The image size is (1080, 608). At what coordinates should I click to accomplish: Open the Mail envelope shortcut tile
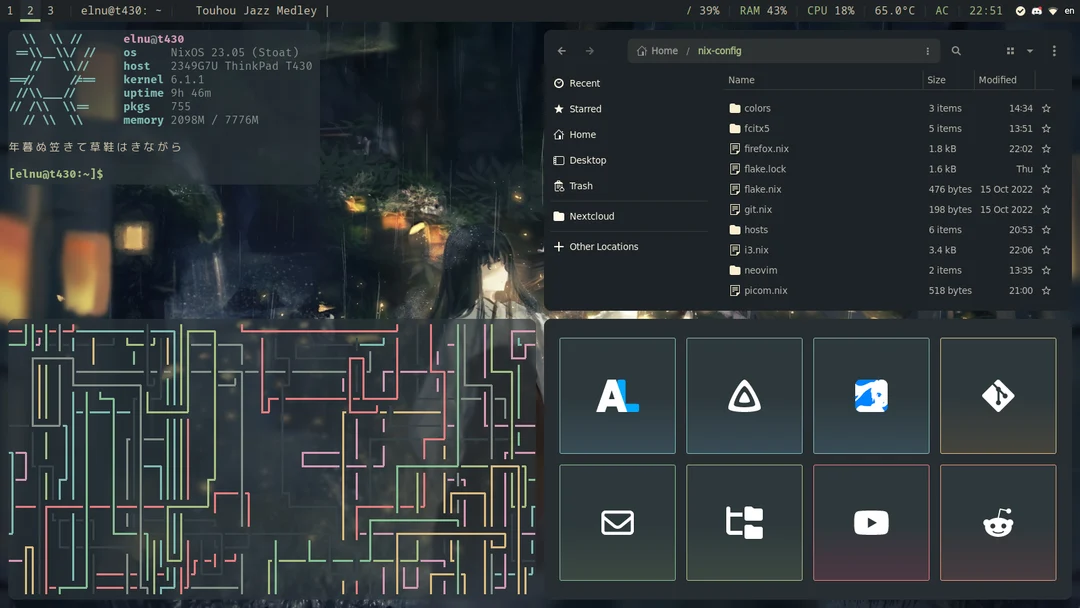[617, 522]
